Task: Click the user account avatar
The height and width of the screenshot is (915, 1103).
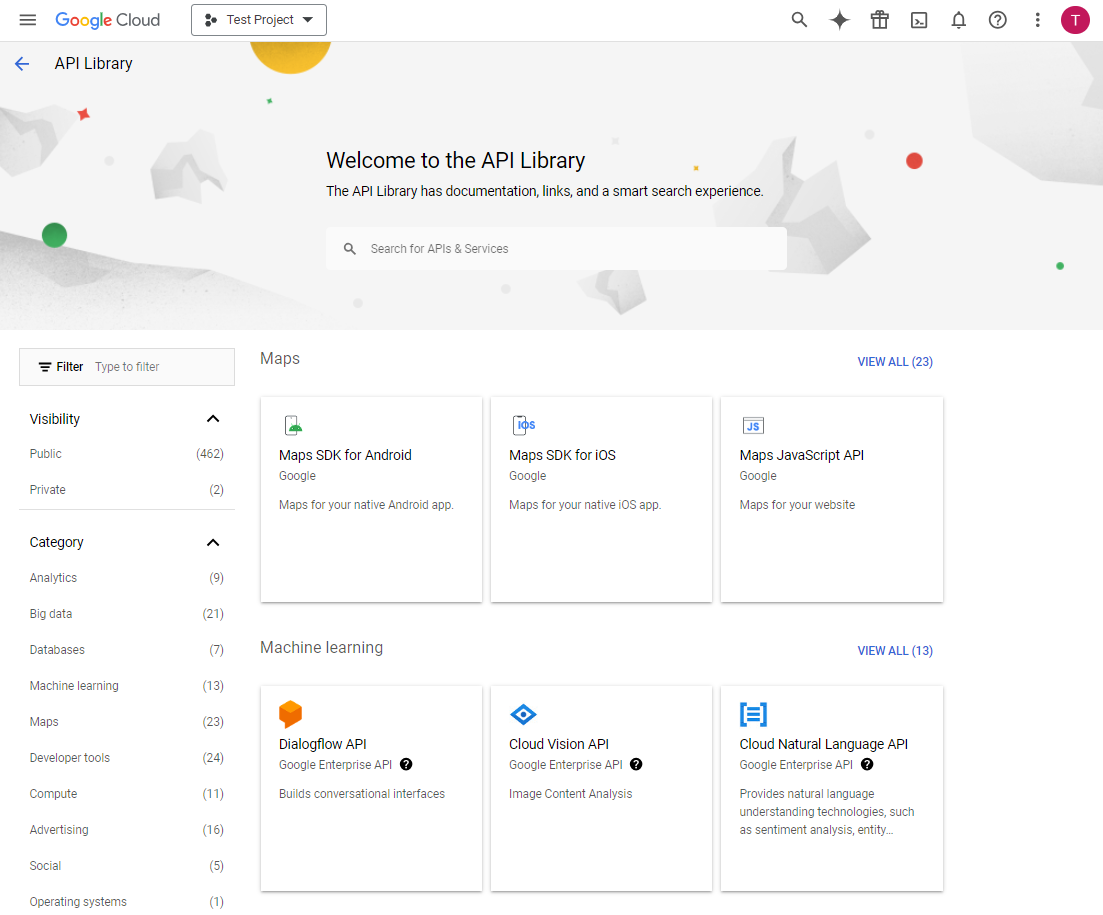Action: (1075, 20)
